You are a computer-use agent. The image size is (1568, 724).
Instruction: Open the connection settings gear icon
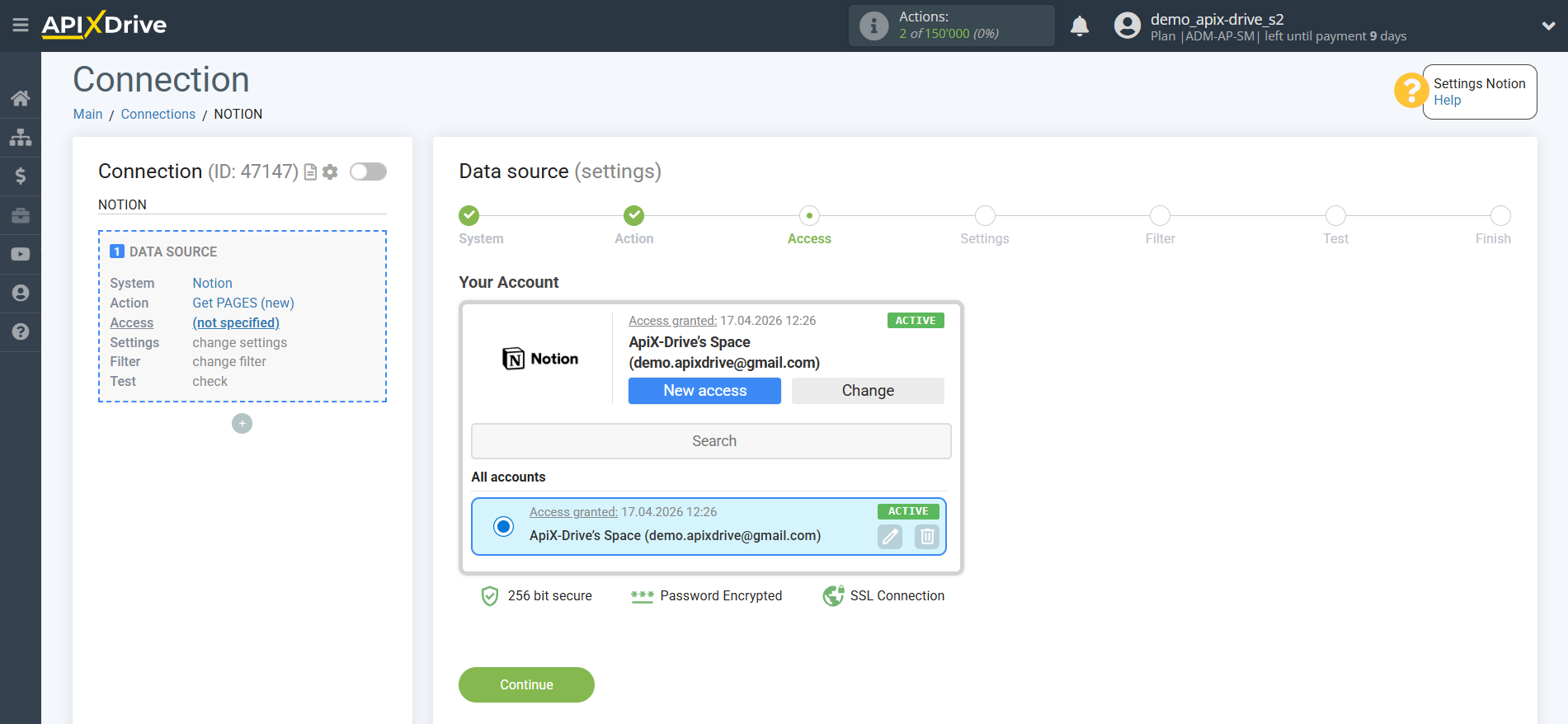[330, 172]
